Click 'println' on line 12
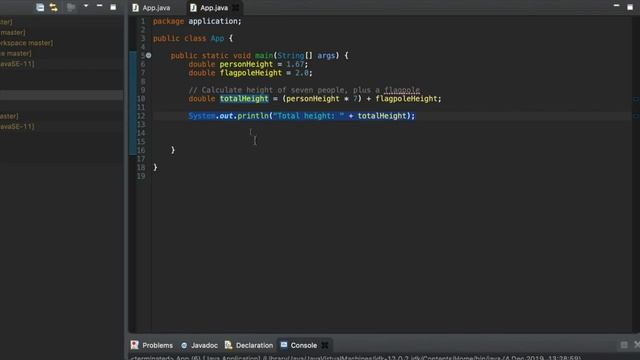Image resolution: width=640 pixels, height=360 pixels. 253,116
